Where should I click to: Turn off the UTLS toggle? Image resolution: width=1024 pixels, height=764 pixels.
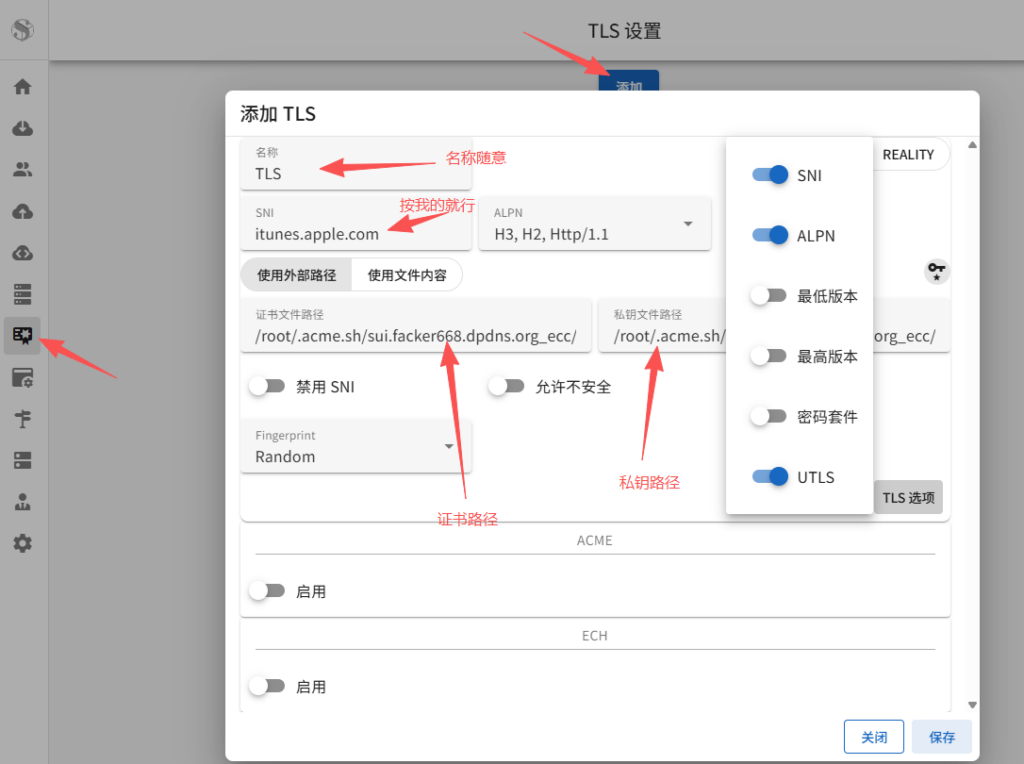(x=769, y=477)
